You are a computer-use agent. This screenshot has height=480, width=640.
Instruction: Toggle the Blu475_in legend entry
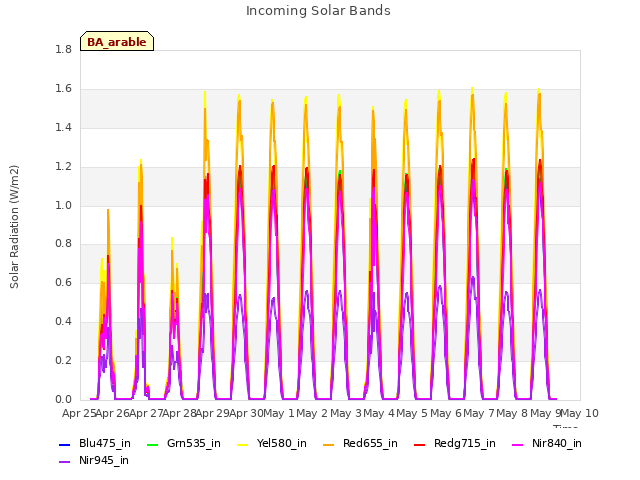(x=95, y=443)
